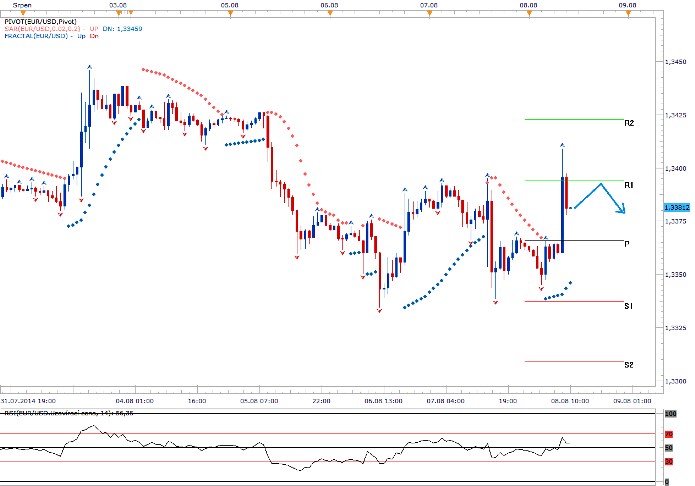Click the orange day marker under 09.08

click(629, 13)
